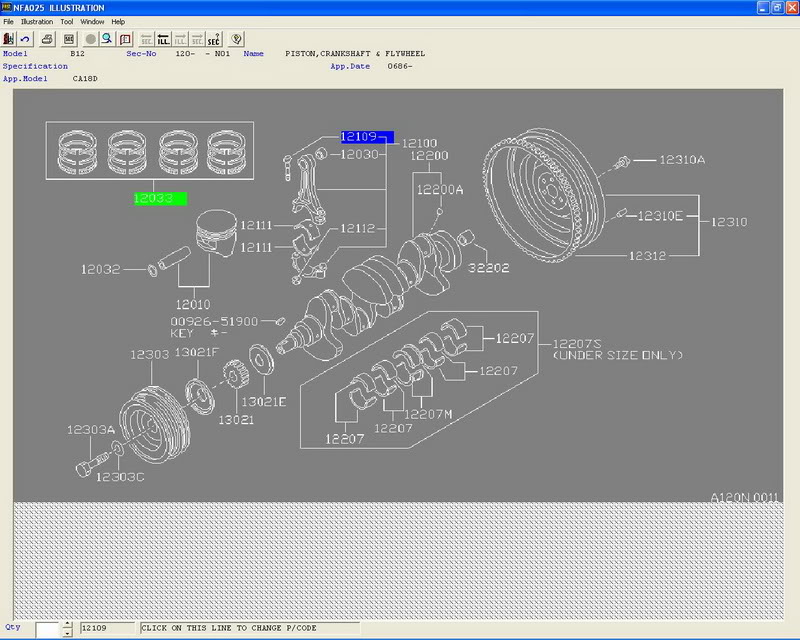Open the Tool menu
The image size is (800, 640).
tap(67, 21)
